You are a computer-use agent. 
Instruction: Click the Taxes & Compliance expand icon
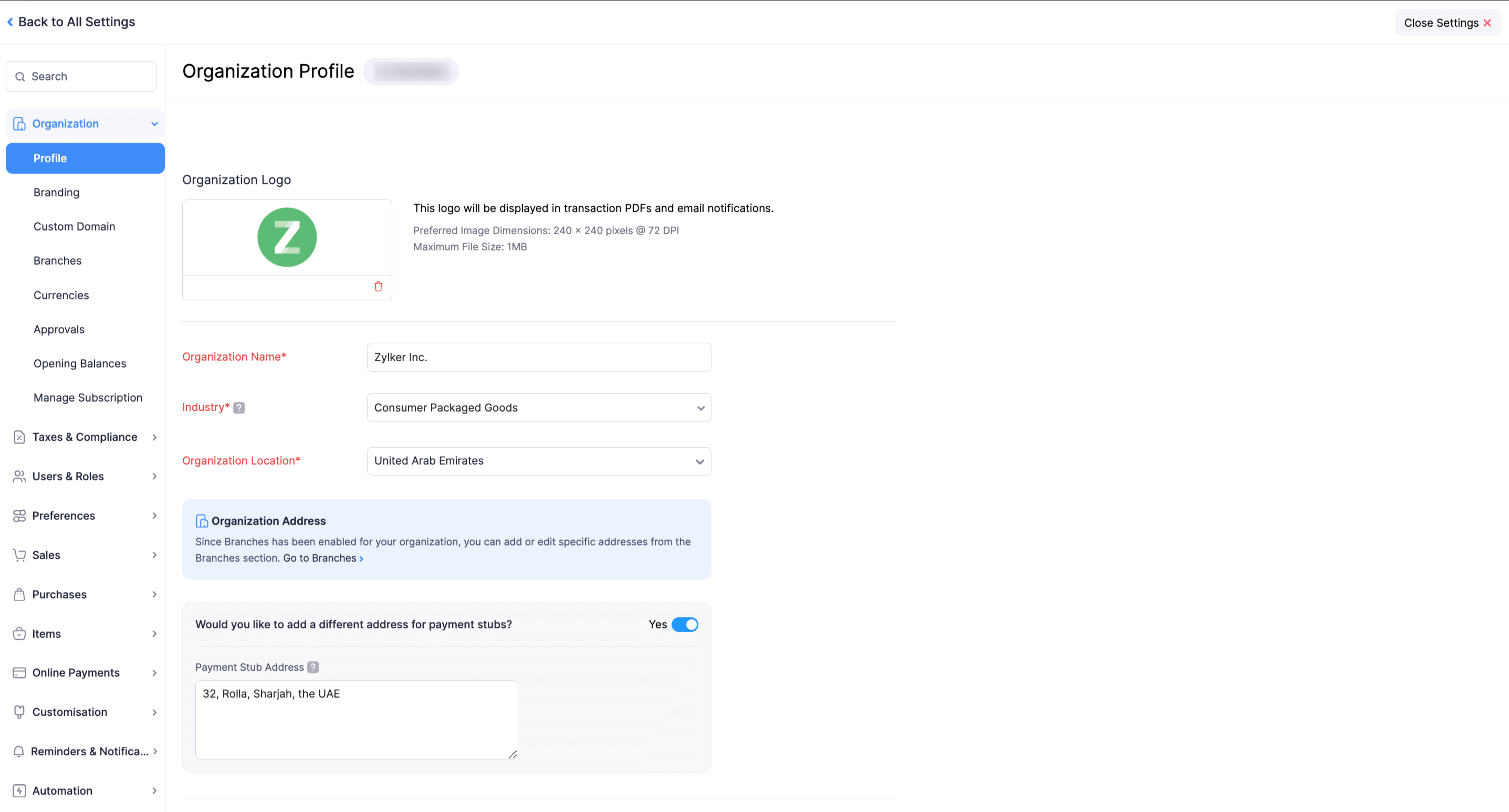point(154,437)
